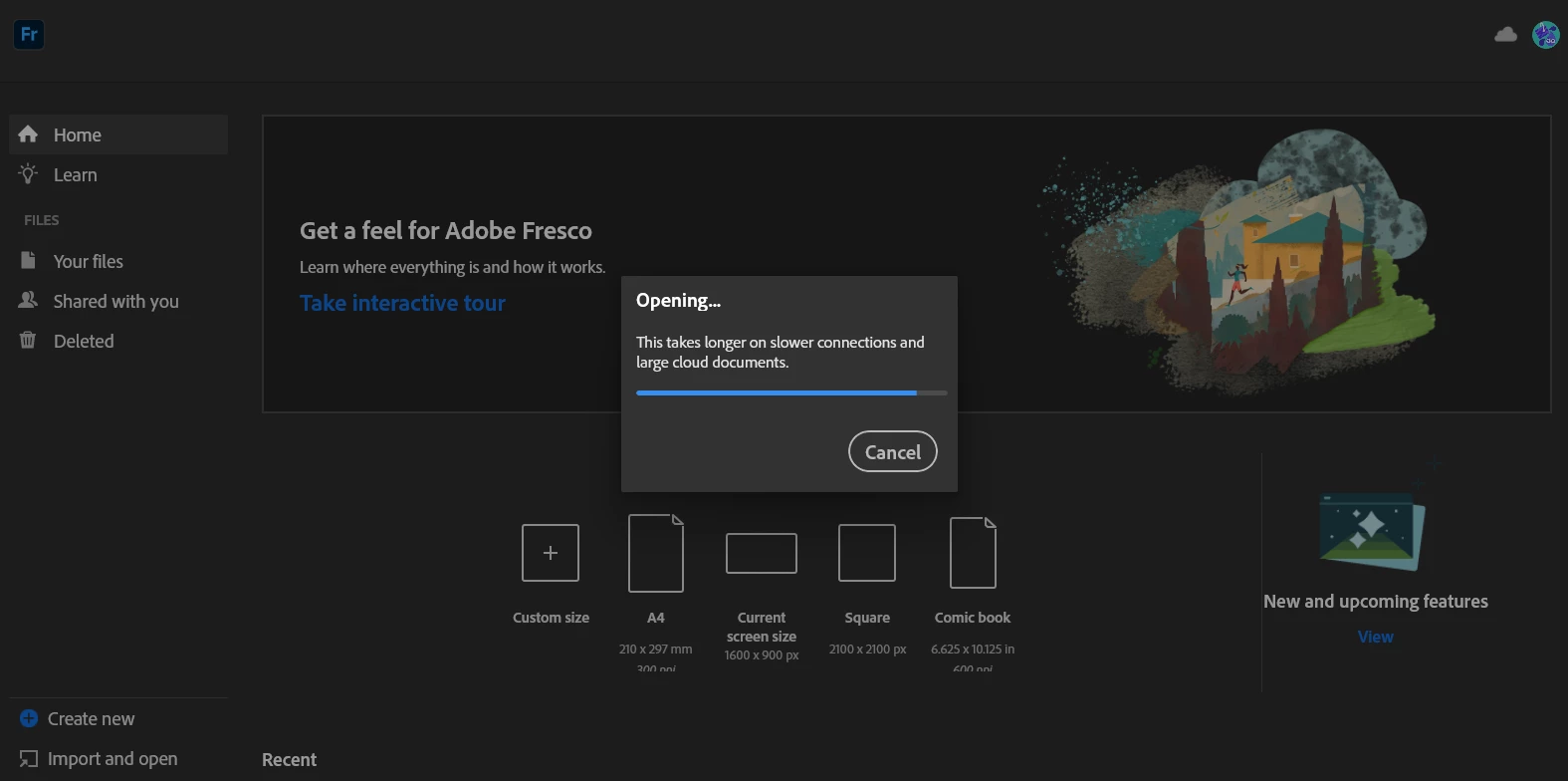Click the Fresco landscape artwork illustration

pos(1236,261)
